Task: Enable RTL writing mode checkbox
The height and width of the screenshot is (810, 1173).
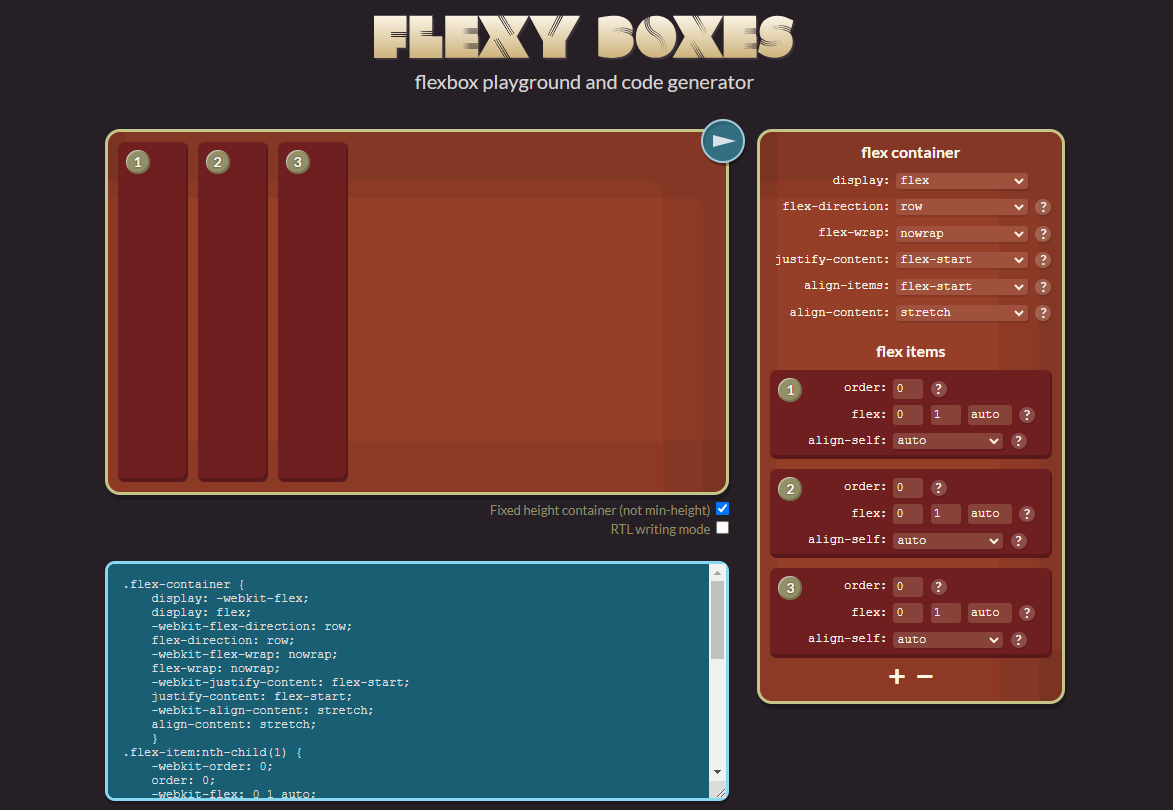Action: (722, 528)
